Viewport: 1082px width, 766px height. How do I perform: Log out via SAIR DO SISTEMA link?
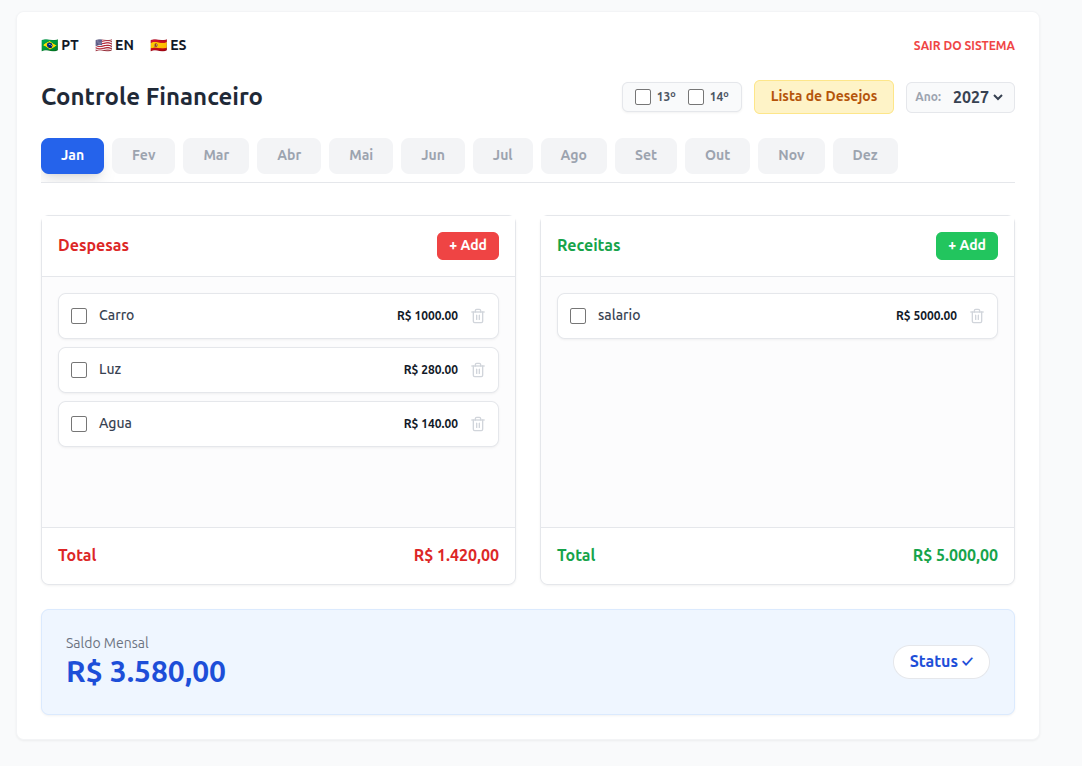click(x=963, y=45)
